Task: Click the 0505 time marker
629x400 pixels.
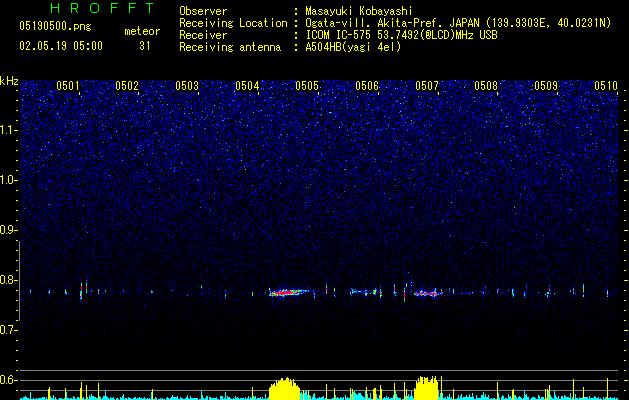Action: (x=307, y=85)
